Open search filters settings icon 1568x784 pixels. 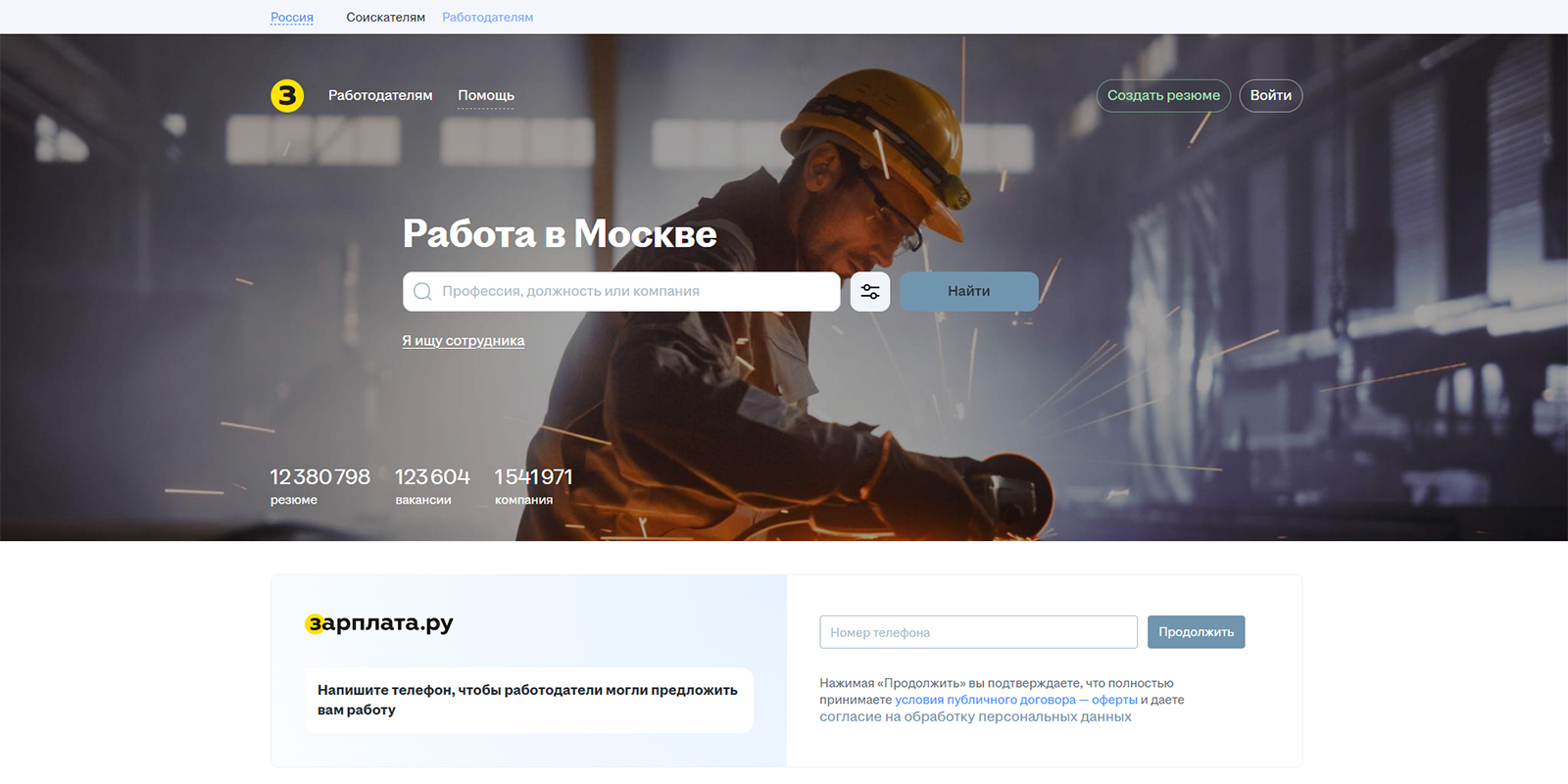pyautogui.click(x=870, y=292)
